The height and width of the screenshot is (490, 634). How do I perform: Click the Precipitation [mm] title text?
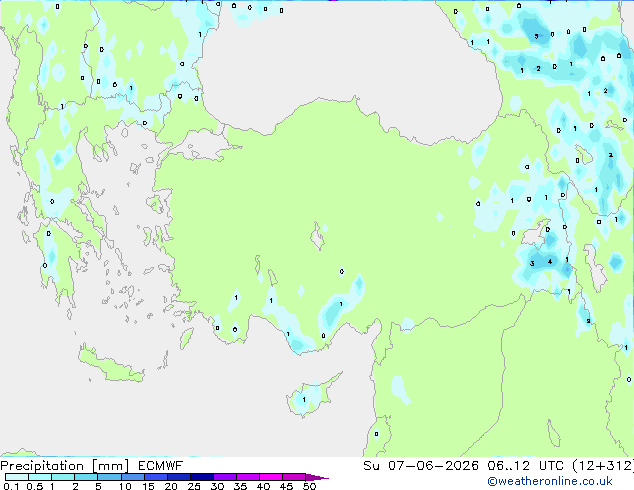click(65, 466)
